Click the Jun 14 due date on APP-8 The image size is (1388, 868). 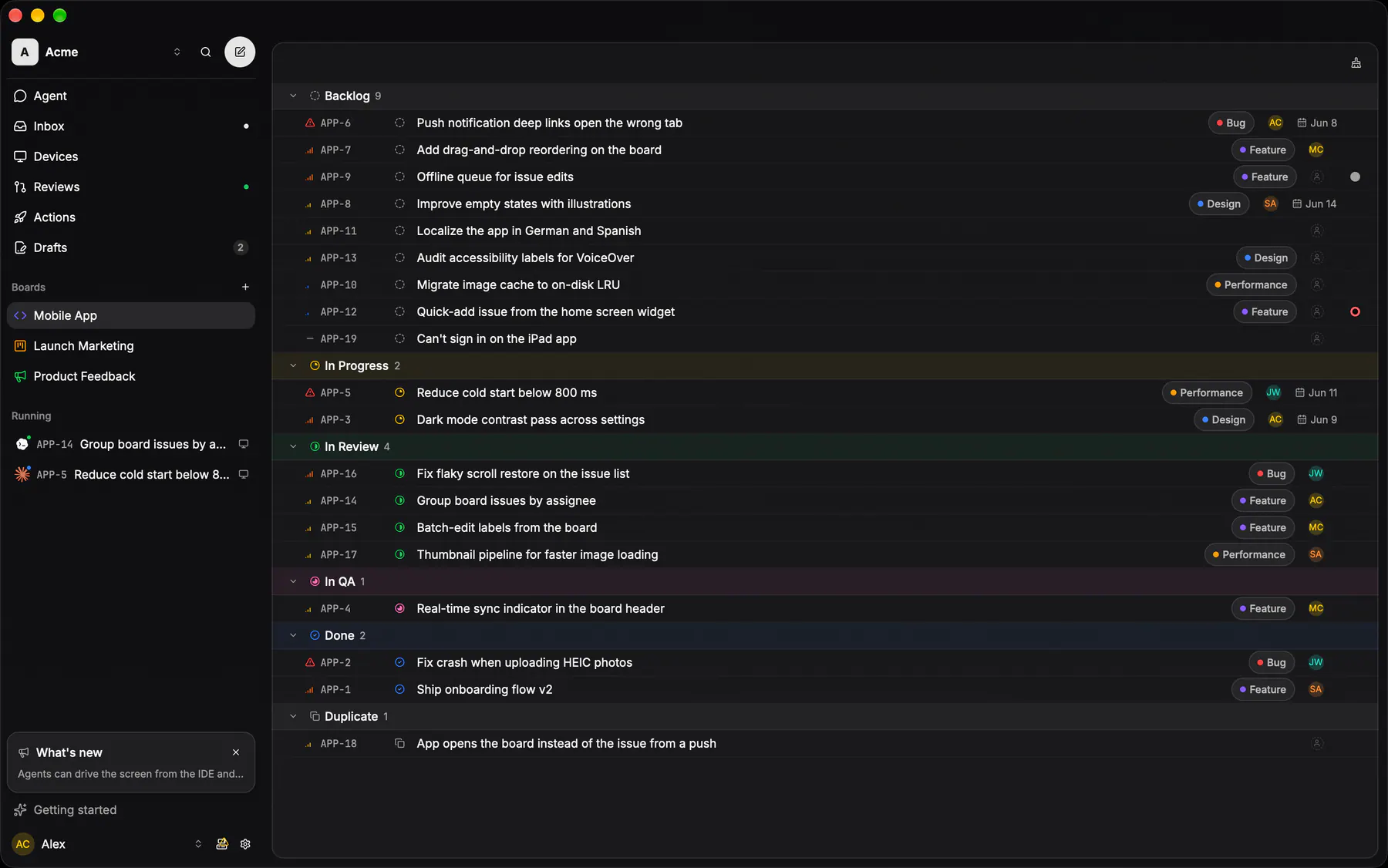click(1316, 204)
